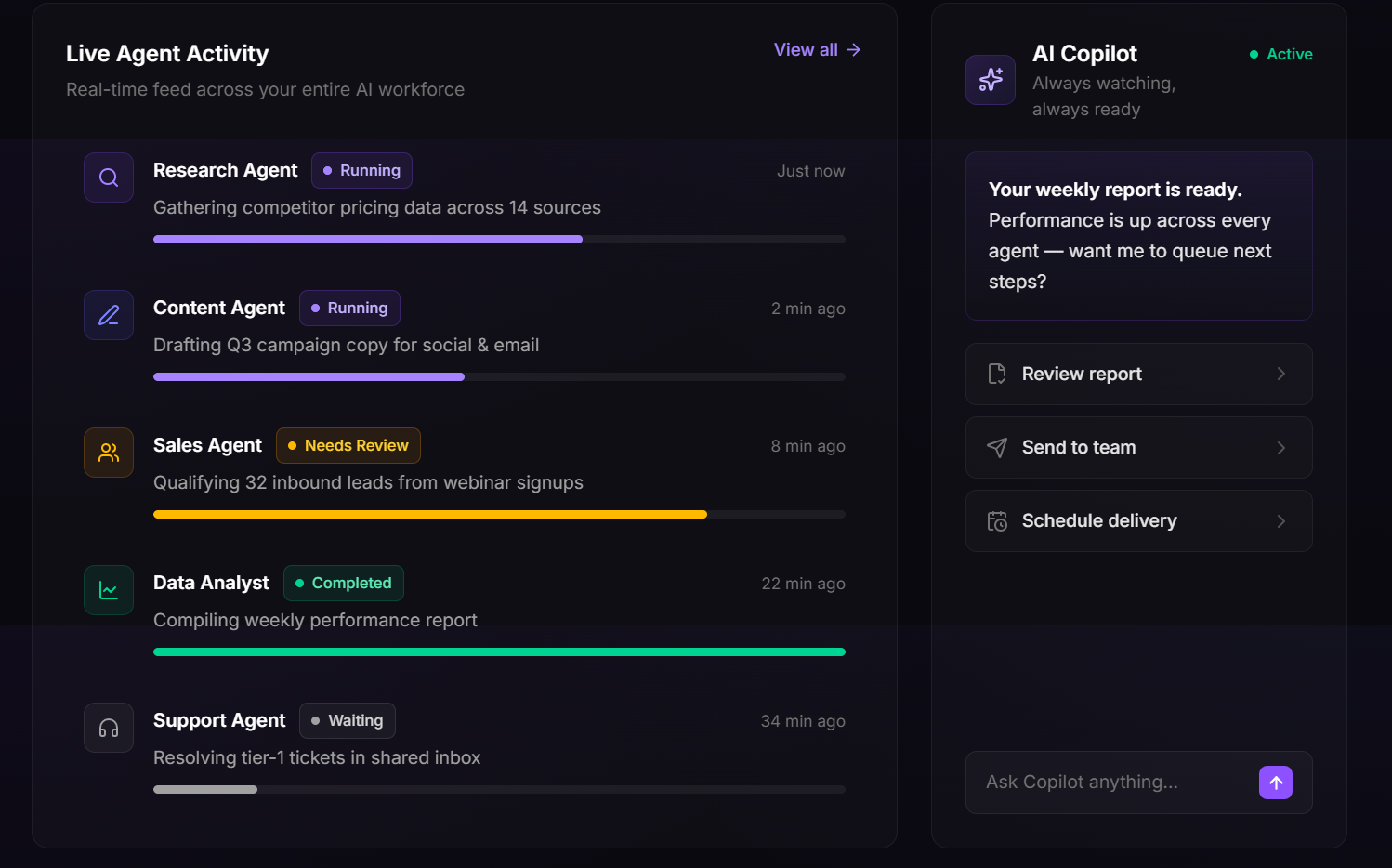The height and width of the screenshot is (868, 1392).
Task: Click the "Just now" timestamp
Action: [x=811, y=171]
